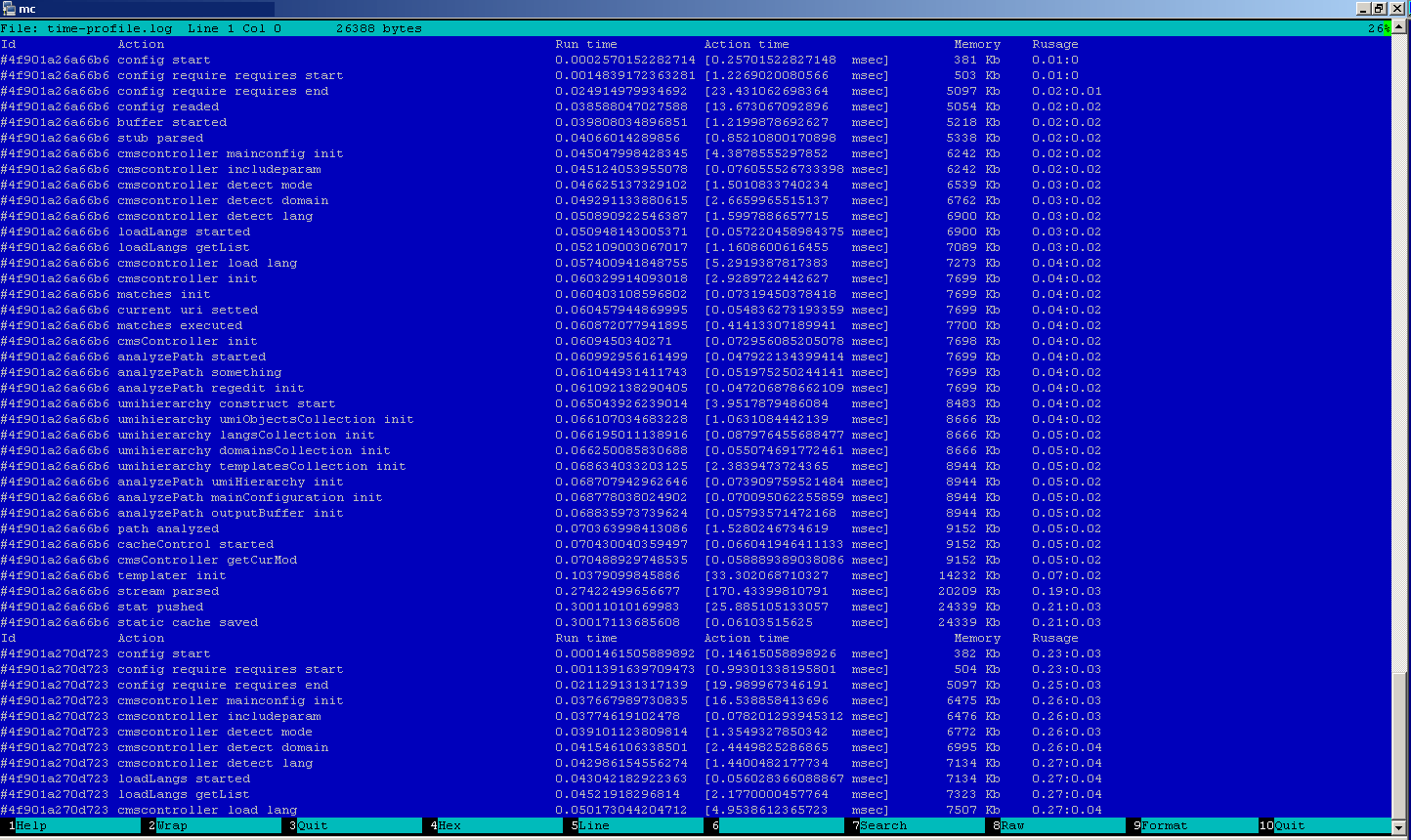Click the memory value 14232 Kb
This screenshot has height=840, width=1411.
(x=969, y=575)
